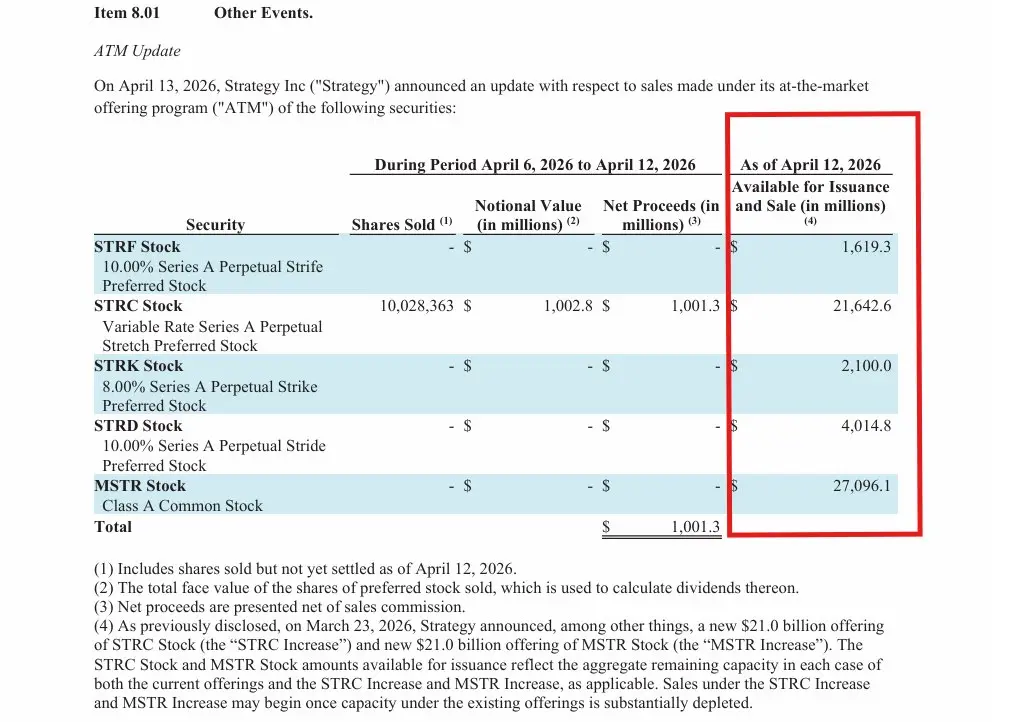Image resolution: width=1017 pixels, height=722 pixels.
Task: Click 'During Period April 6, 2026 to April 12, 2026' header
Action: (535, 164)
